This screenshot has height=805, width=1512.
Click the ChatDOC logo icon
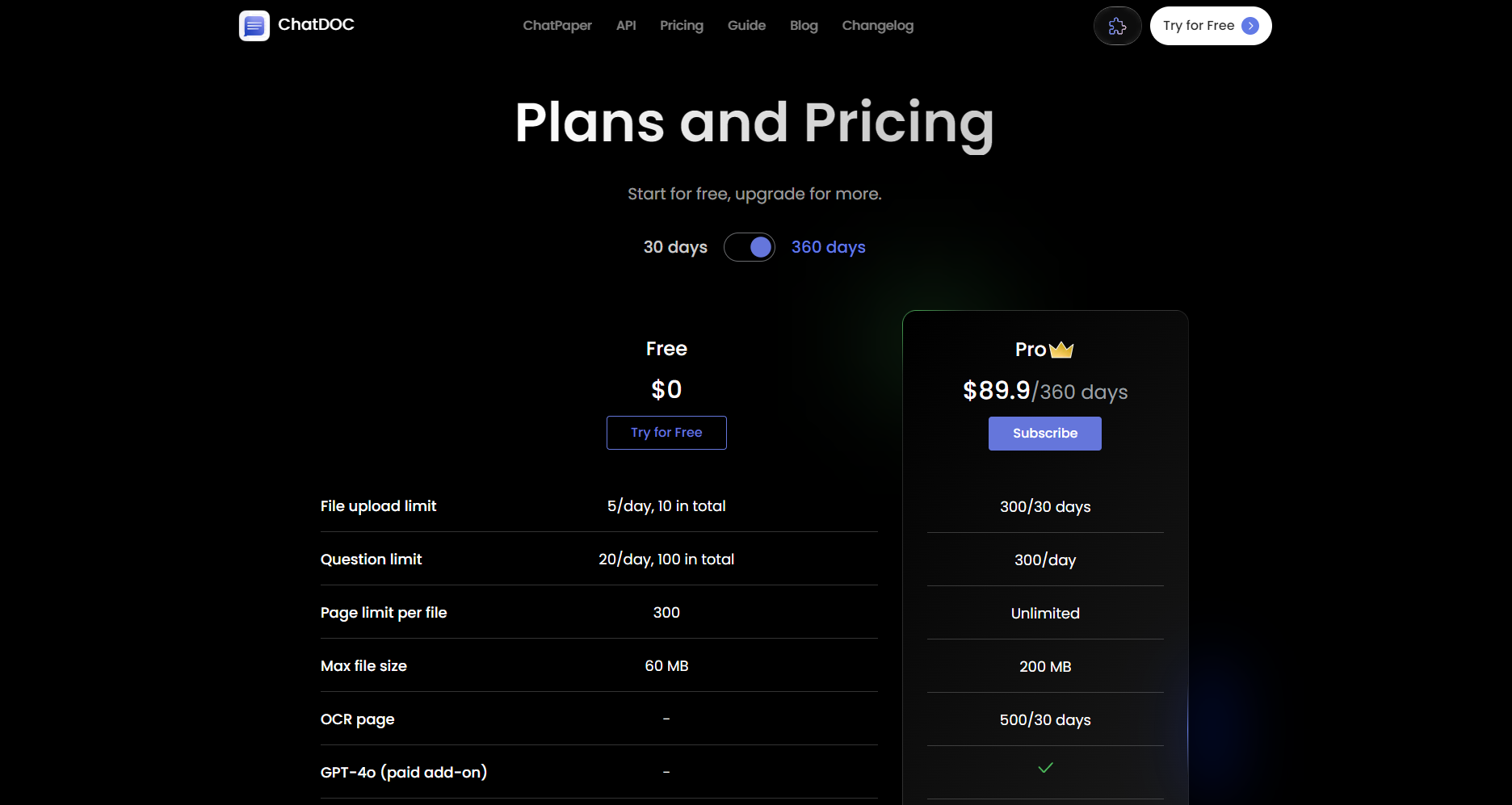point(254,26)
